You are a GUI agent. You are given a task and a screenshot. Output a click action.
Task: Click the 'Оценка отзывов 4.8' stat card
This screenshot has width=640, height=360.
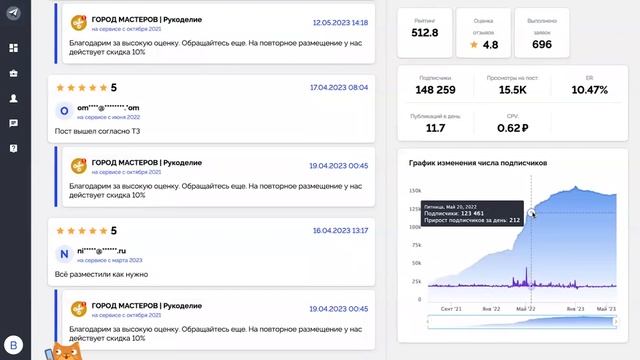click(484, 33)
